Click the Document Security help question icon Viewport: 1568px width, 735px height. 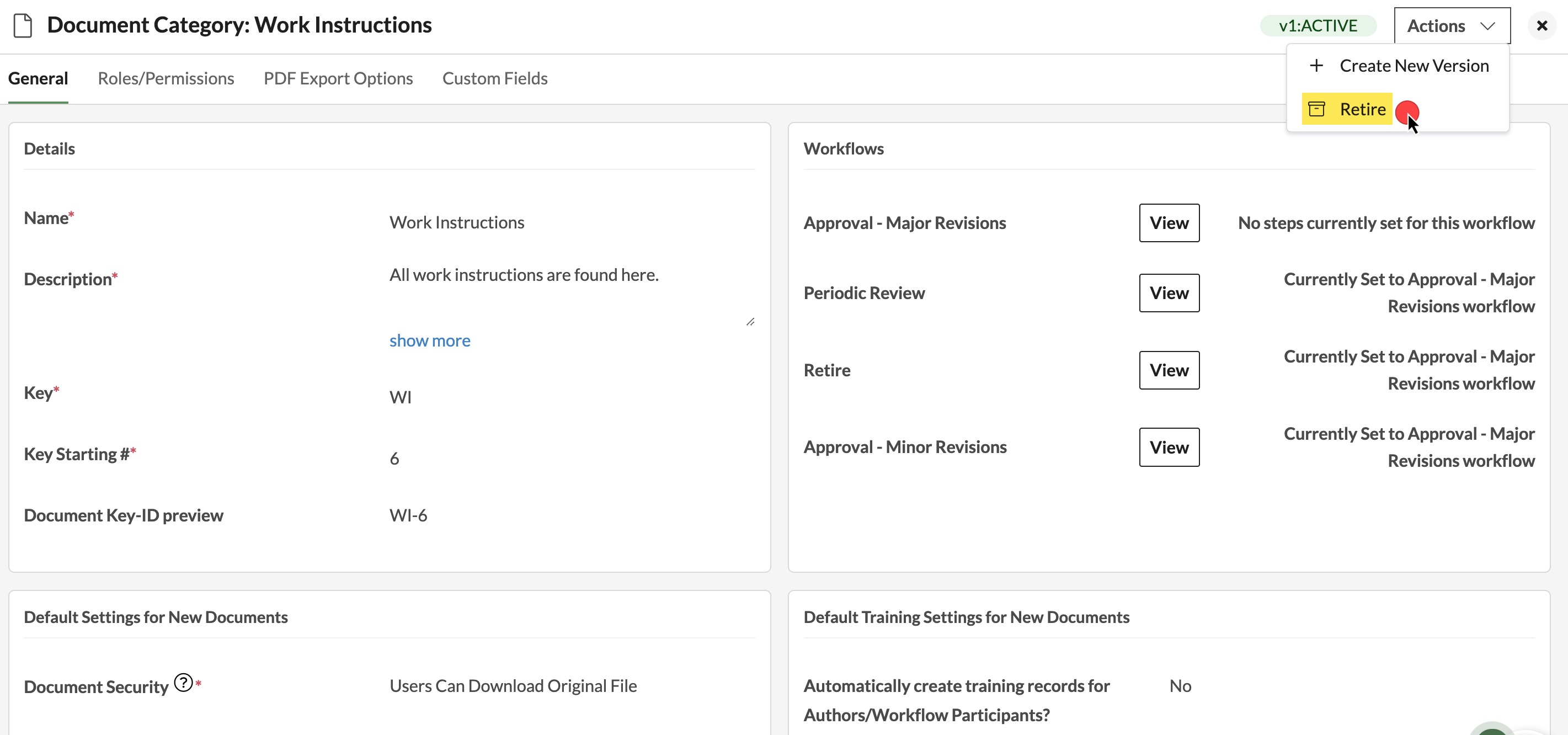[183, 683]
